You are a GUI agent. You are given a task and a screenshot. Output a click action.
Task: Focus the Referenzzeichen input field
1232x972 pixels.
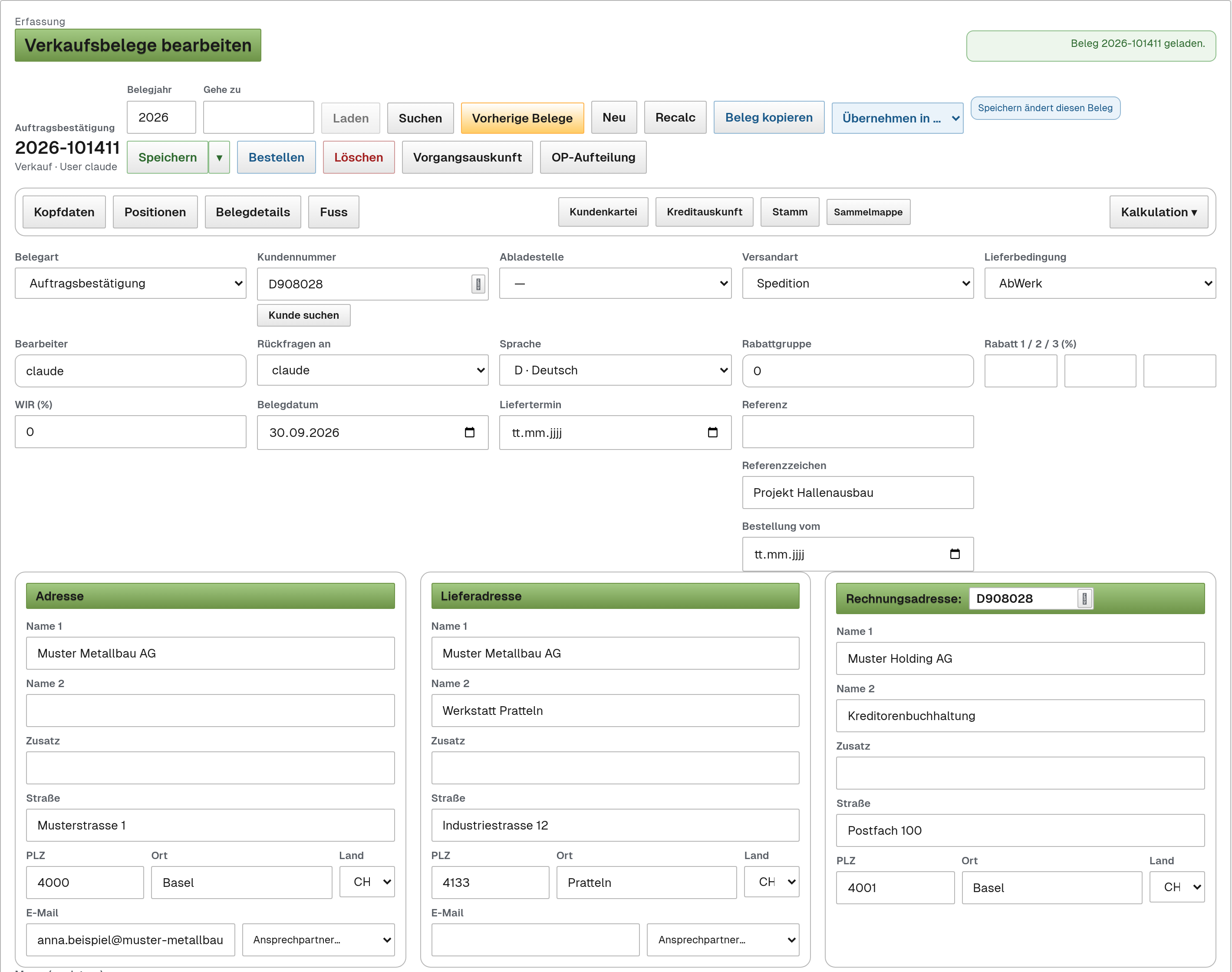[x=857, y=493]
